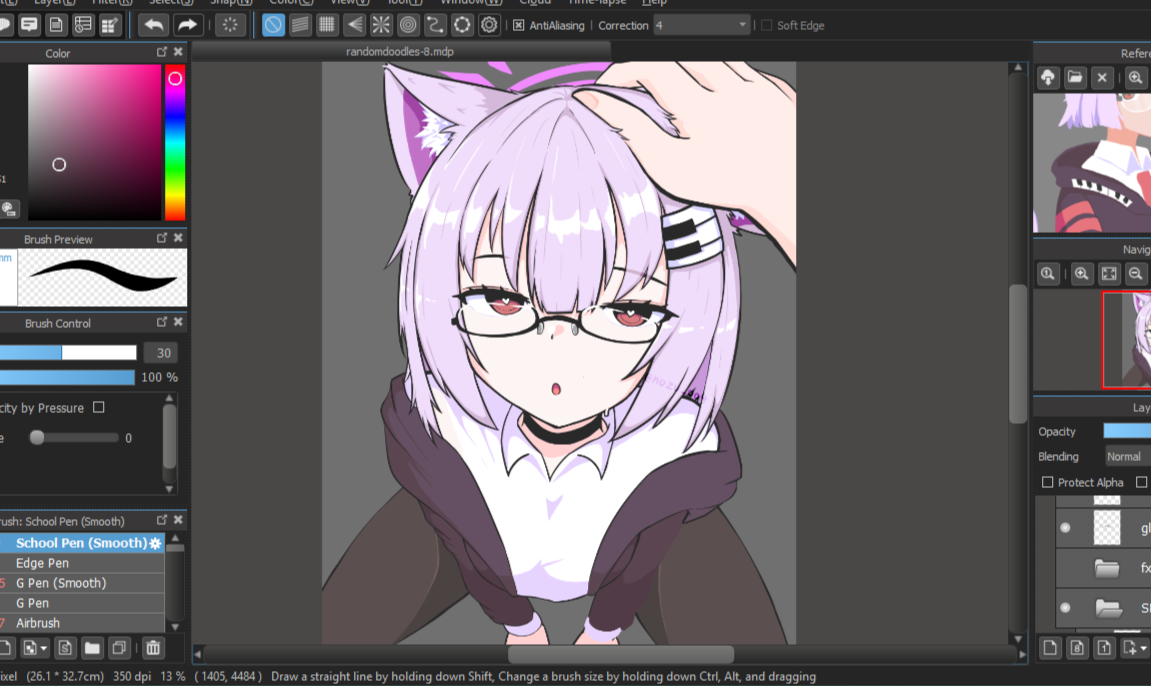Screen dimensions: 1151x686
Task: Enable the Protect Alpha checkbox
Action: (1047, 482)
